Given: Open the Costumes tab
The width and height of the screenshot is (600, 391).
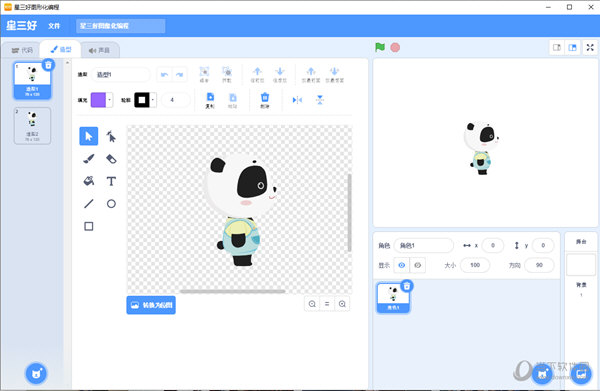Looking at the screenshot, I should 60,49.
